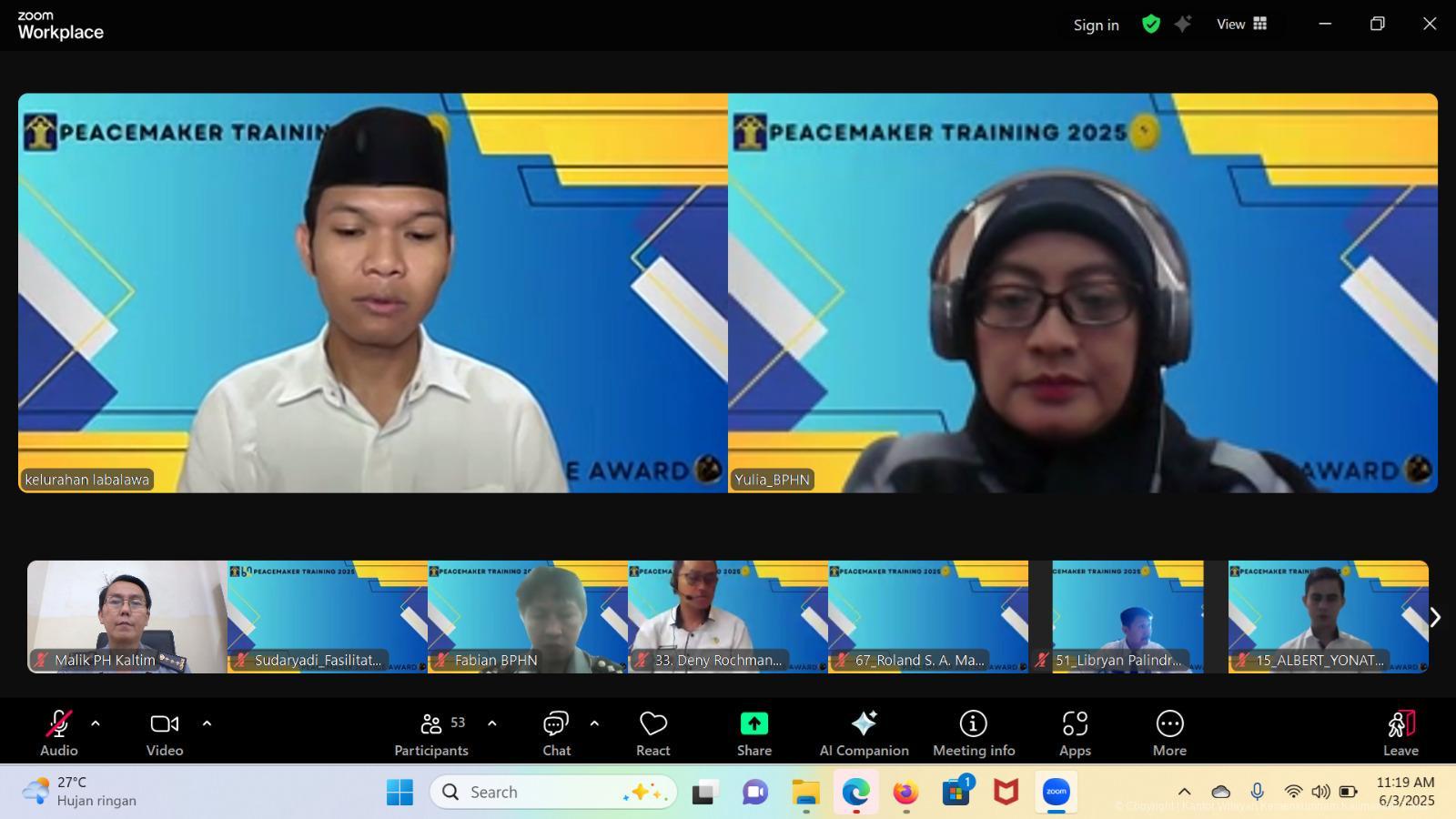
Task: Click the Sign in link
Action: point(1096,25)
